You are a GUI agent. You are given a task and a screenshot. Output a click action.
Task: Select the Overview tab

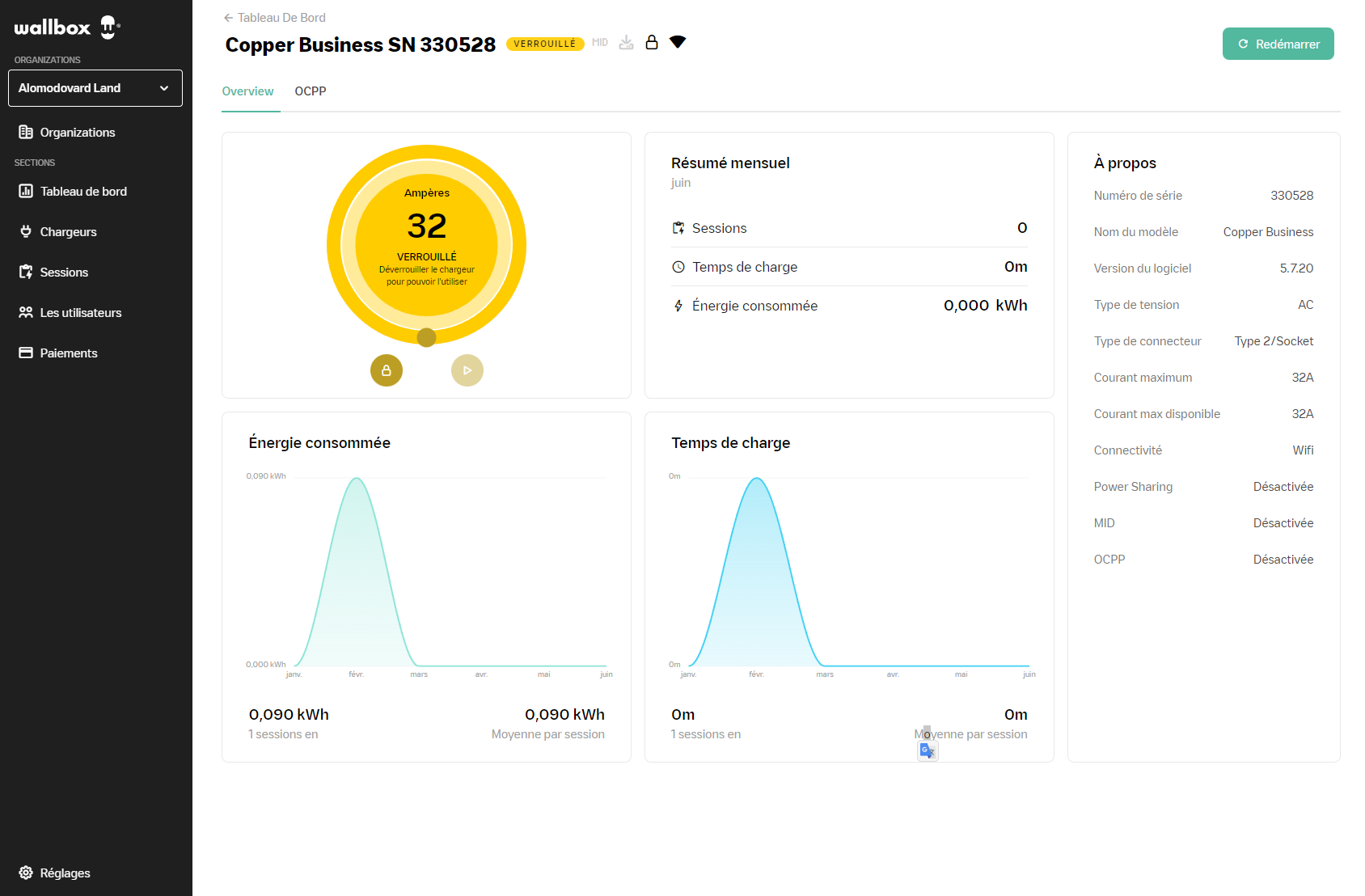247,91
